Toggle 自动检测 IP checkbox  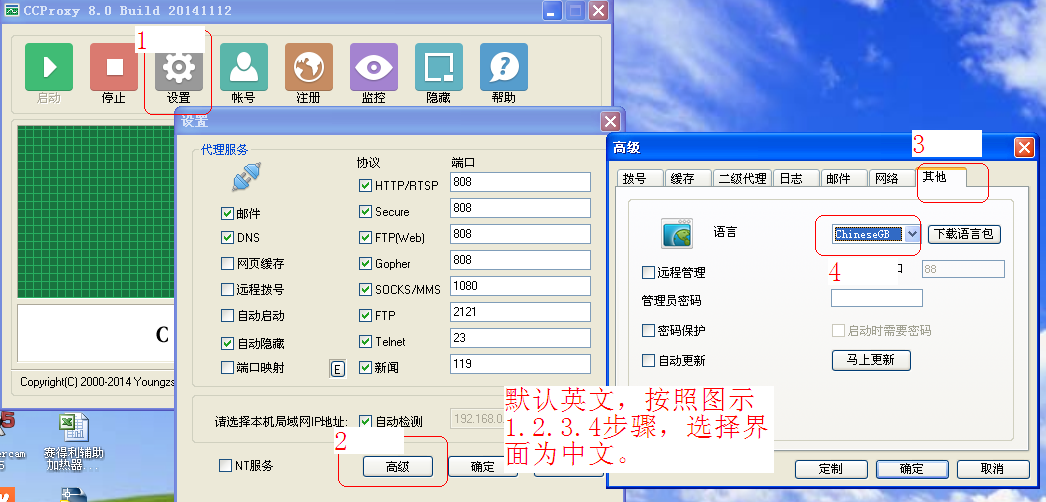pos(365,421)
